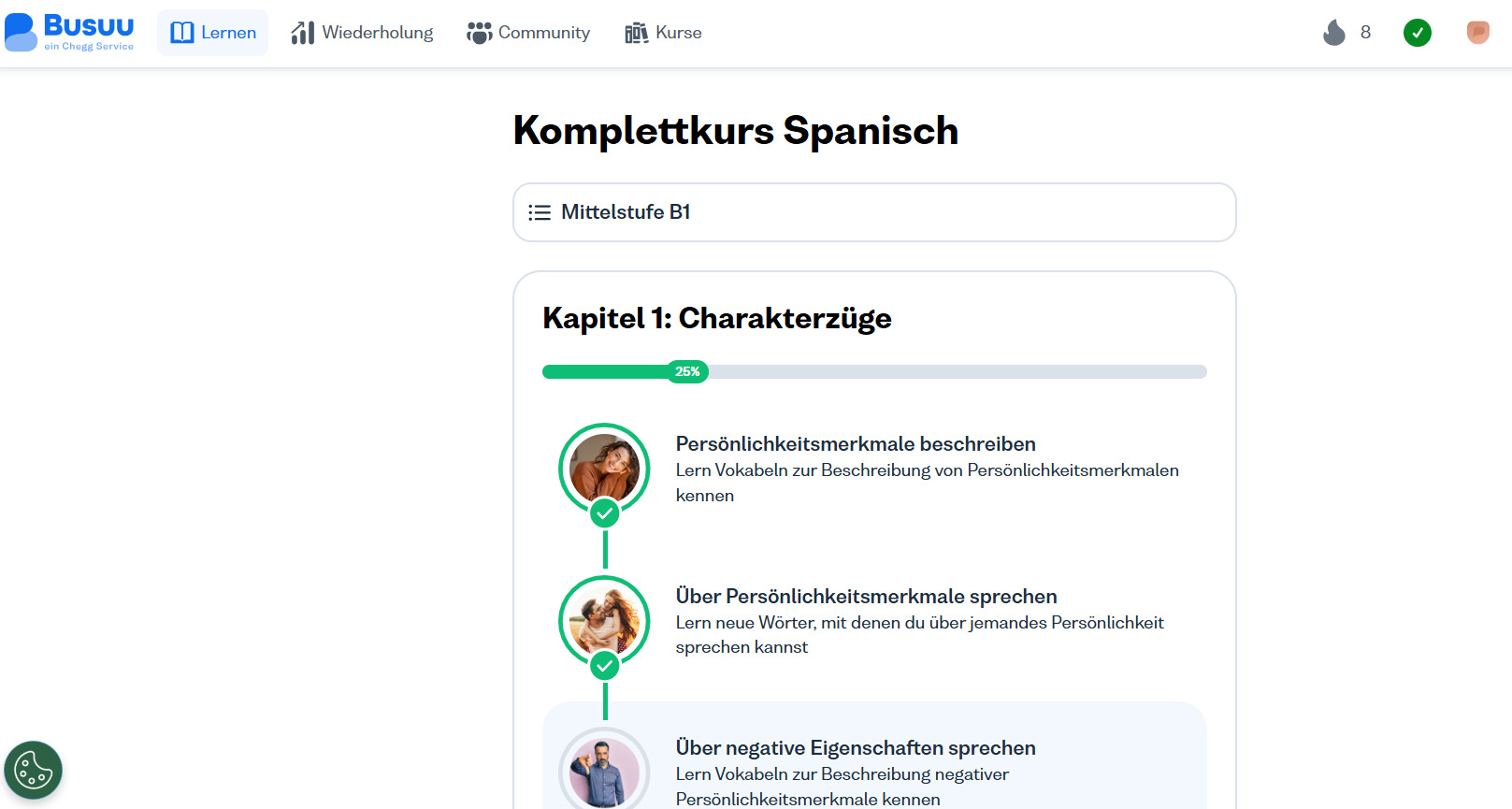Open the Community tab
The height and width of the screenshot is (809, 1512).
[528, 33]
